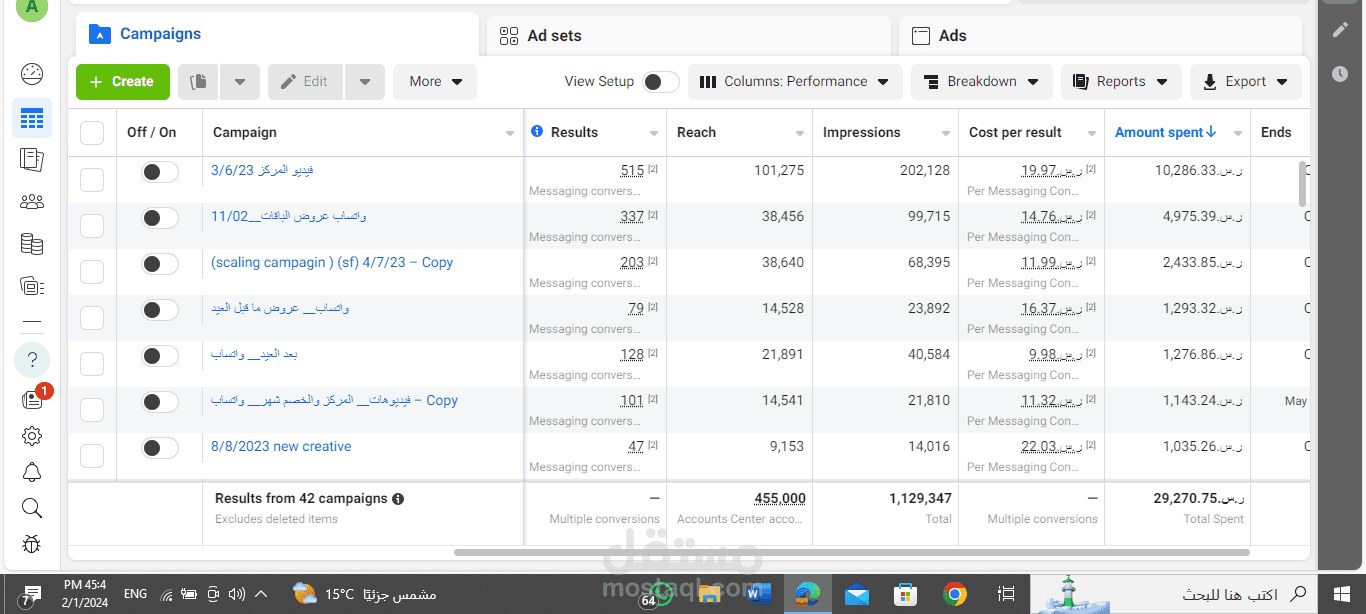Open the More actions dropdown
This screenshot has width=1366, height=614.
click(x=435, y=82)
